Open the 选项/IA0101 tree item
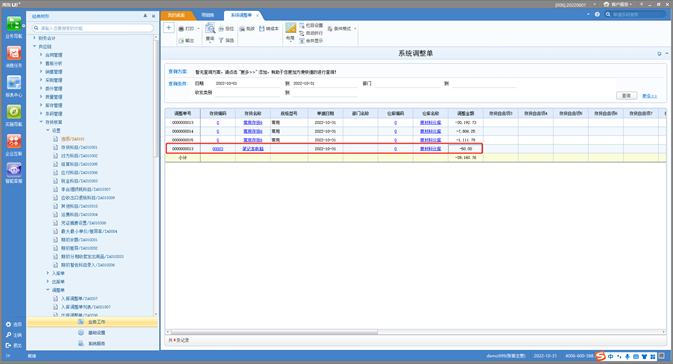The width and height of the screenshot is (673, 364). (73, 139)
